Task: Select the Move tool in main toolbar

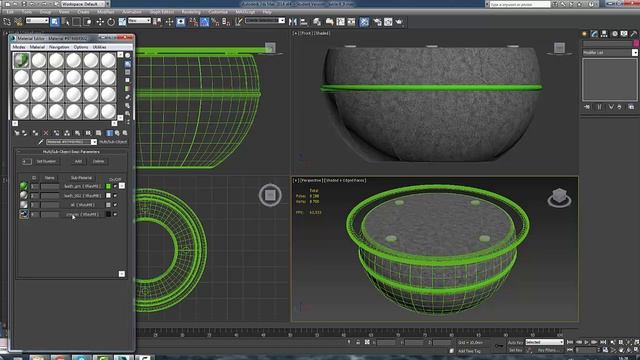Action: tap(100, 22)
